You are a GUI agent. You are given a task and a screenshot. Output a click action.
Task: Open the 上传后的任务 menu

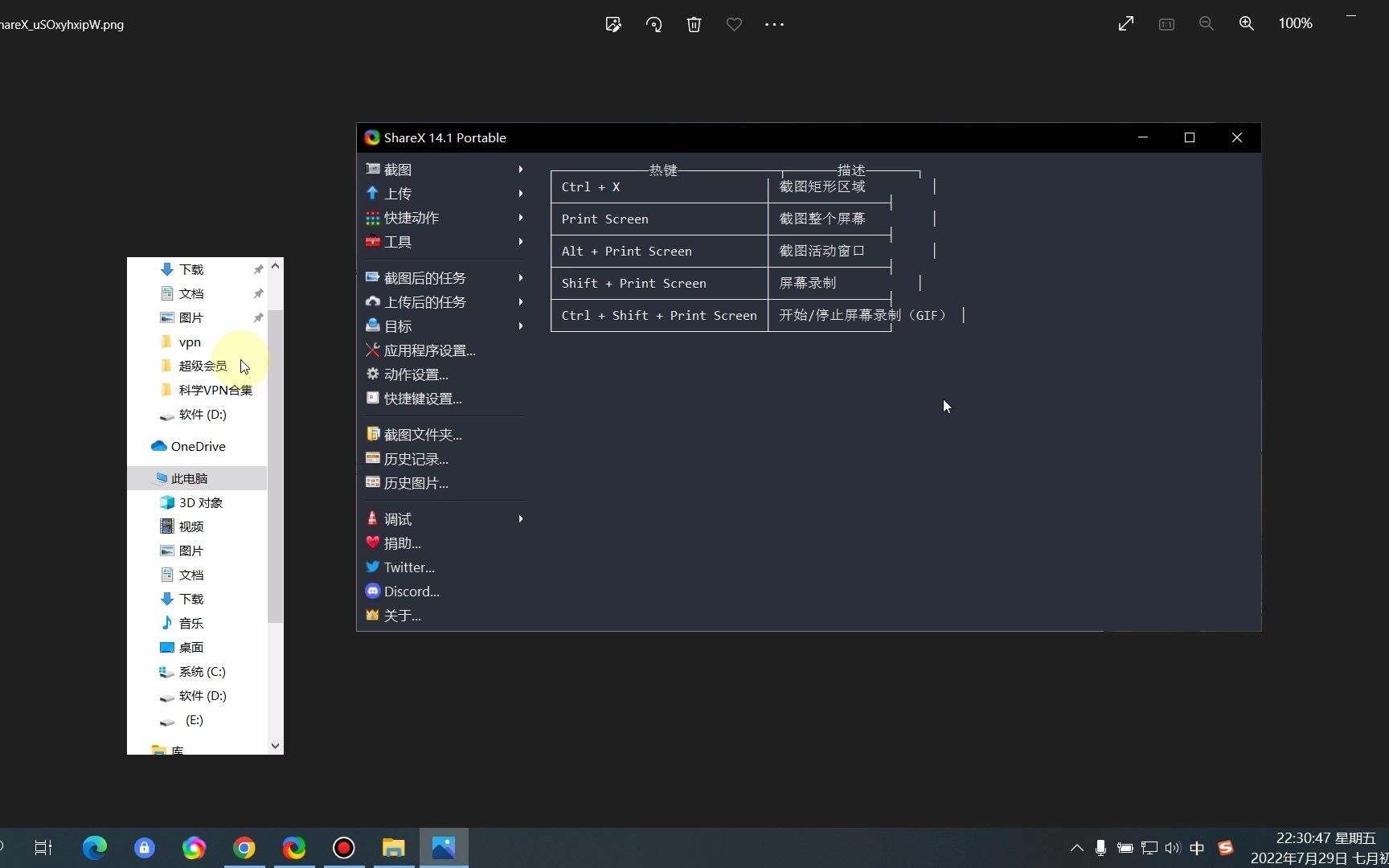click(x=445, y=302)
